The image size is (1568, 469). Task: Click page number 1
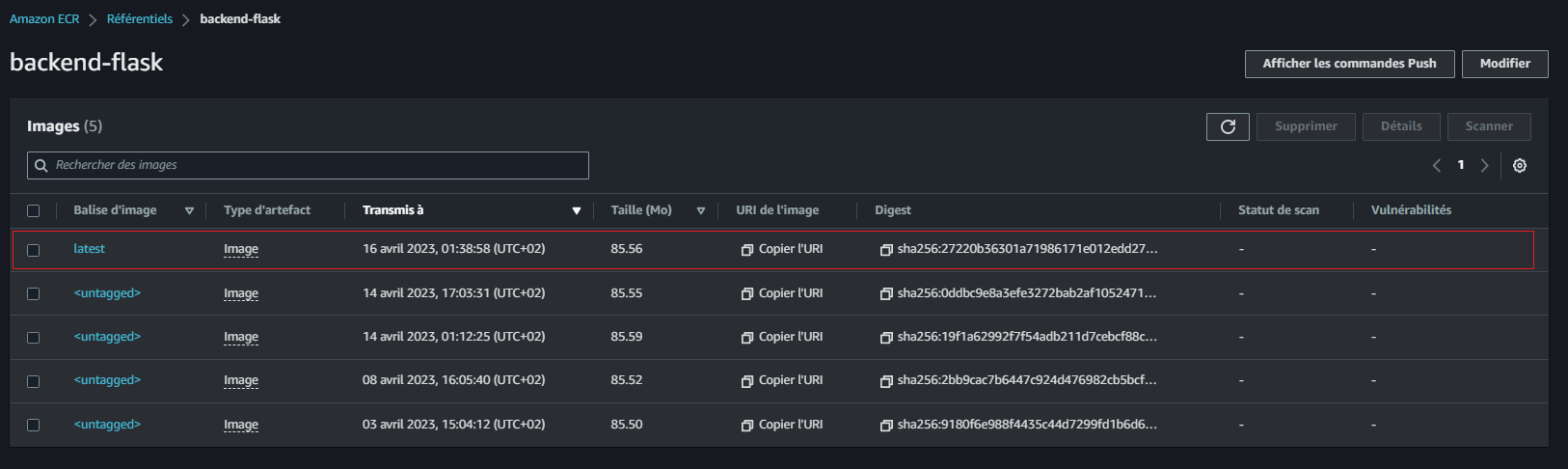coord(1461,165)
